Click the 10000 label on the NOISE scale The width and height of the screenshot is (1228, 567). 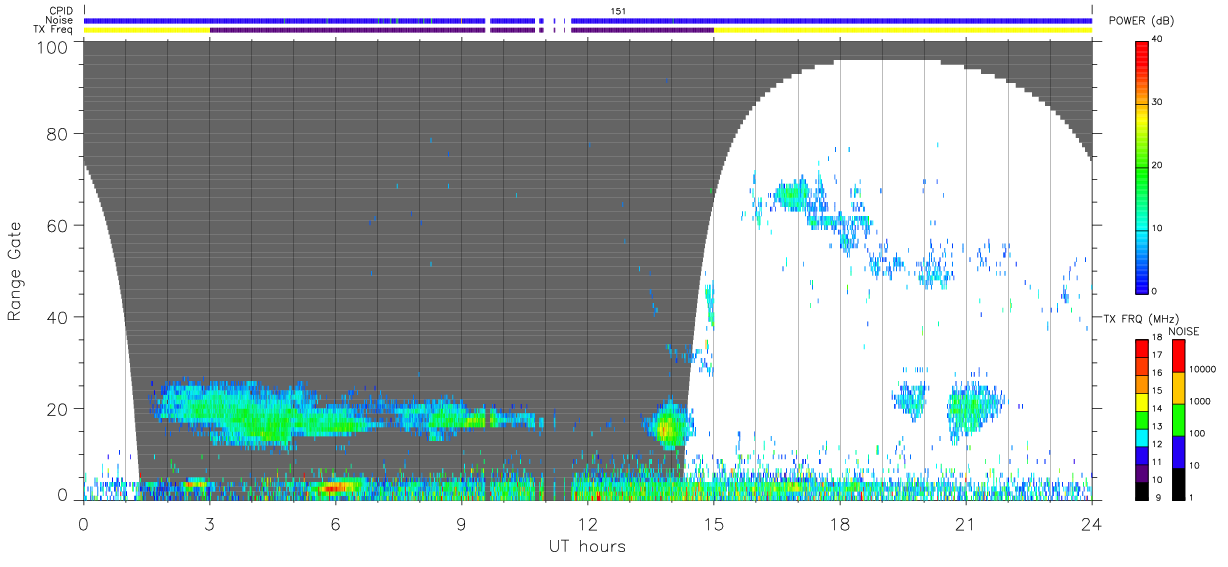1204,370
